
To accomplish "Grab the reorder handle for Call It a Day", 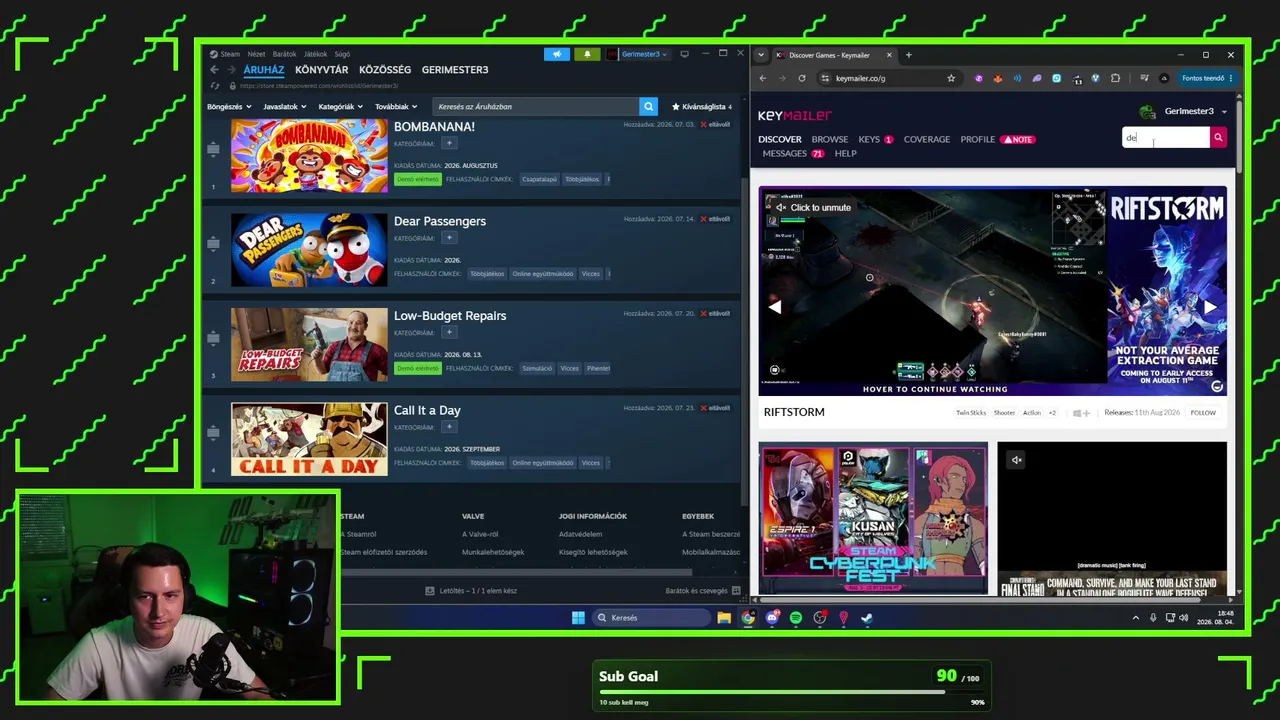I will (x=213, y=432).
